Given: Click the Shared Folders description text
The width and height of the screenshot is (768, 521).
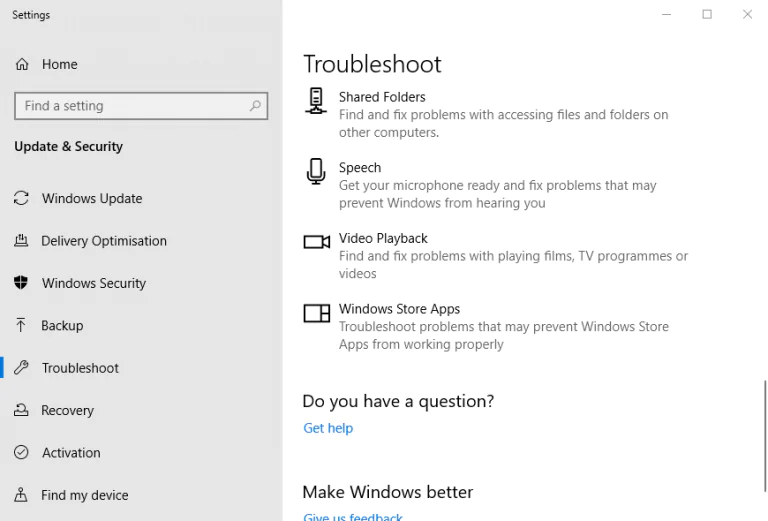Looking at the screenshot, I should tap(504, 123).
